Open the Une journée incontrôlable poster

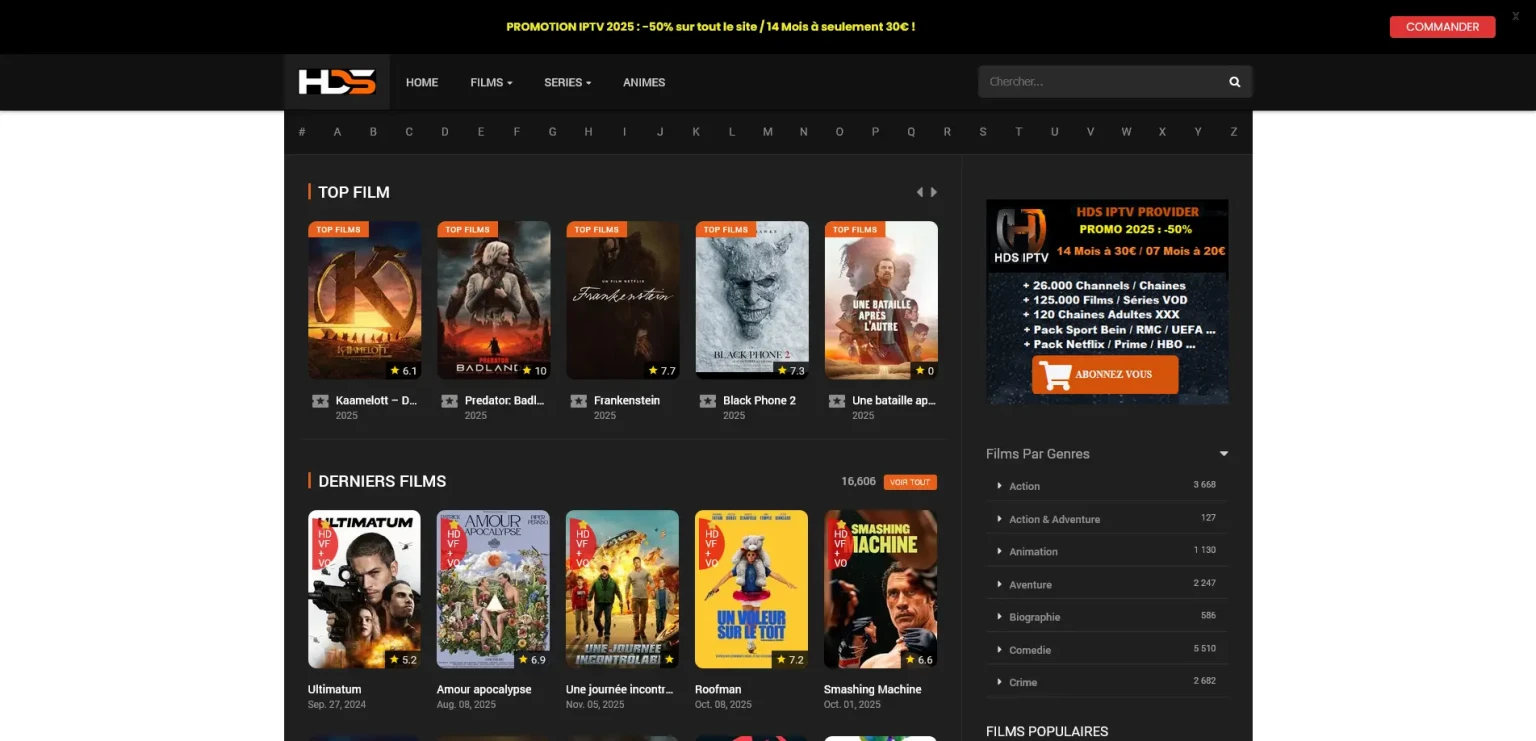point(622,589)
